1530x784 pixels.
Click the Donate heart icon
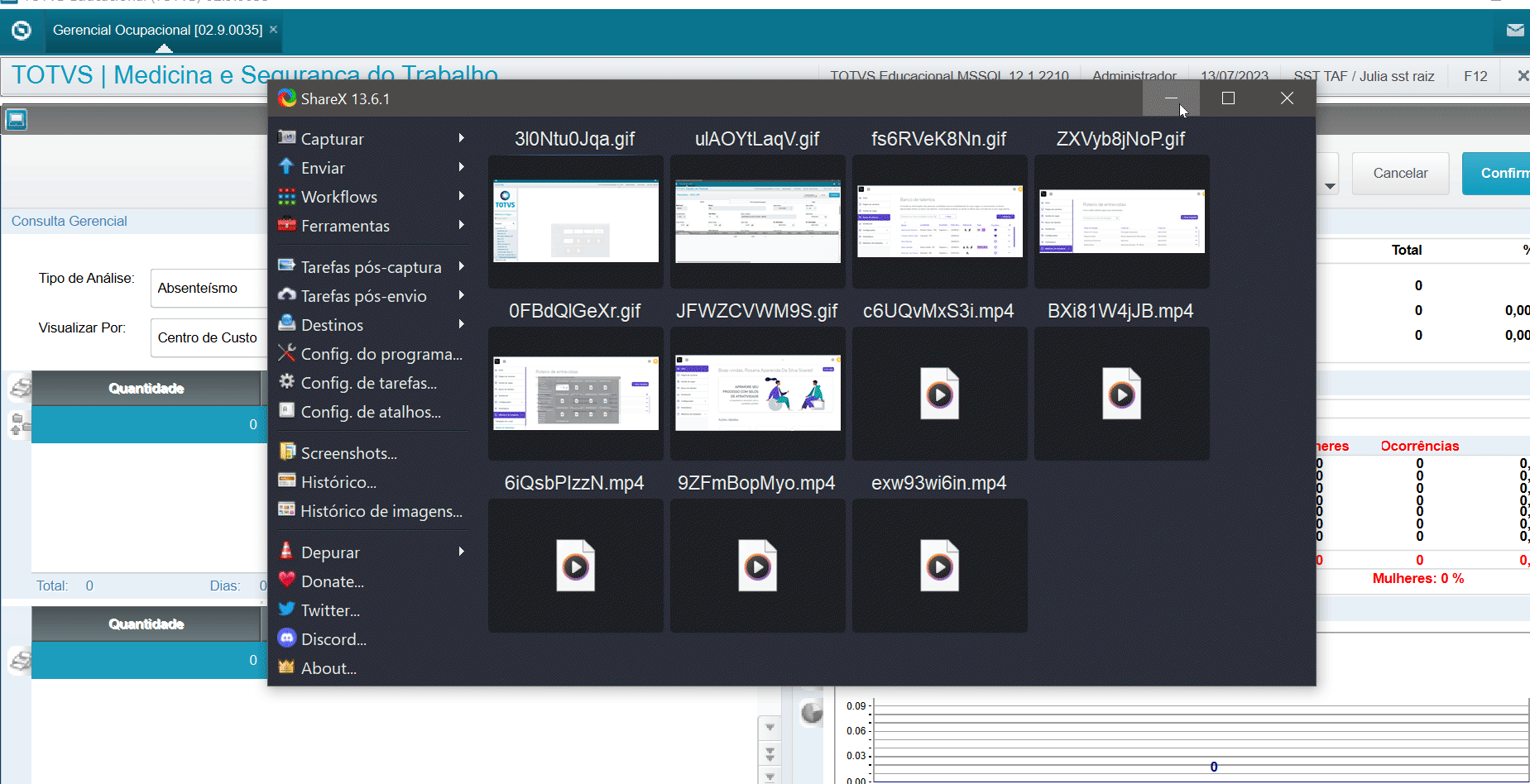pos(287,580)
